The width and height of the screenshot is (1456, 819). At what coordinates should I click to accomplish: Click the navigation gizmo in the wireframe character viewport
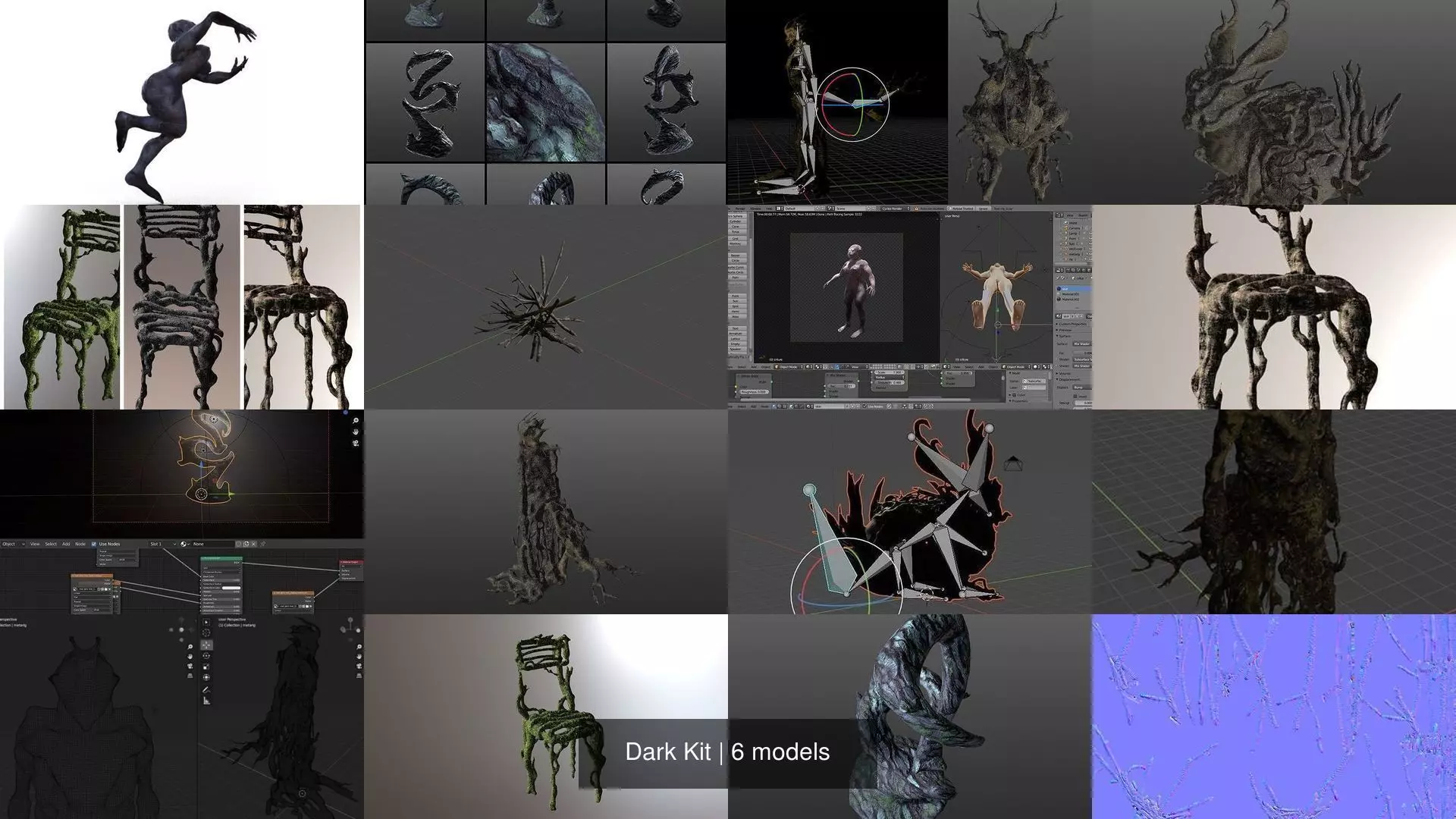pyautogui.click(x=181, y=629)
